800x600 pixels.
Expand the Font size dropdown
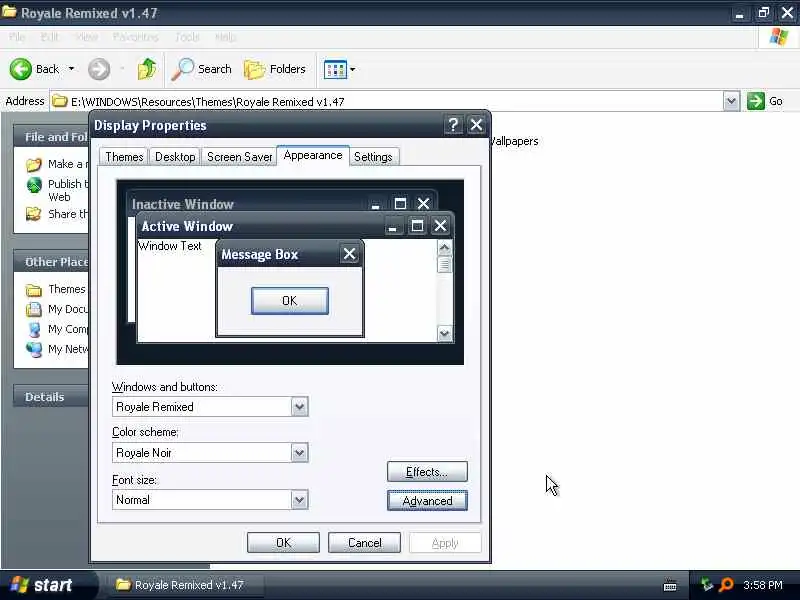coord(299,499)
